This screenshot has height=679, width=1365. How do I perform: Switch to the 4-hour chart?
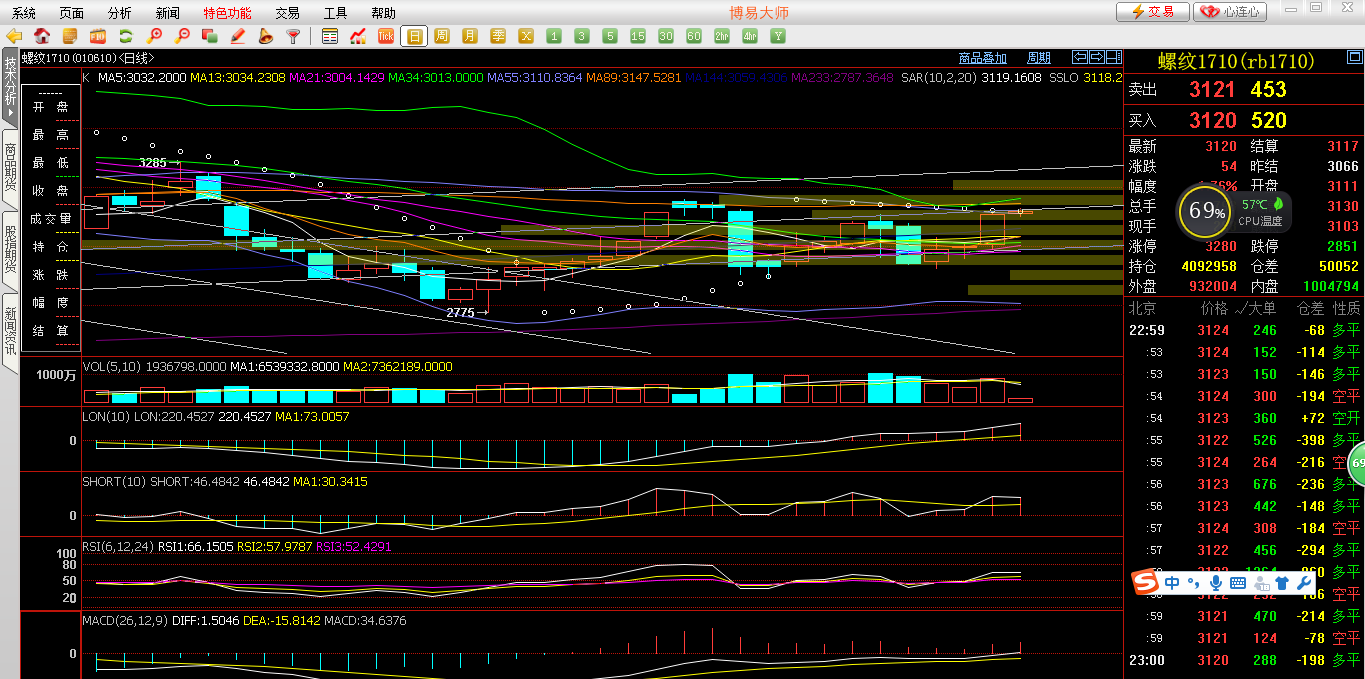[x=750, y=36]
